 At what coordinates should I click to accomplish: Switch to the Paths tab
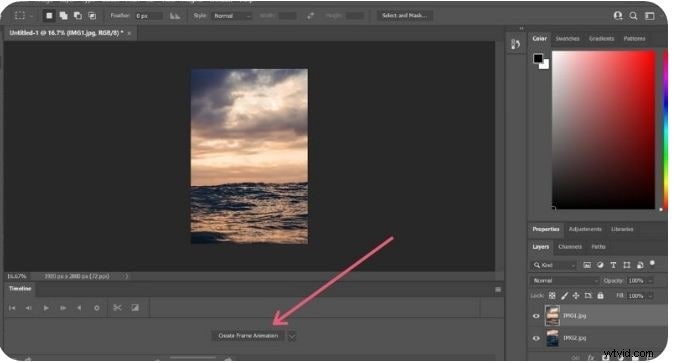[x=598, y=247]
